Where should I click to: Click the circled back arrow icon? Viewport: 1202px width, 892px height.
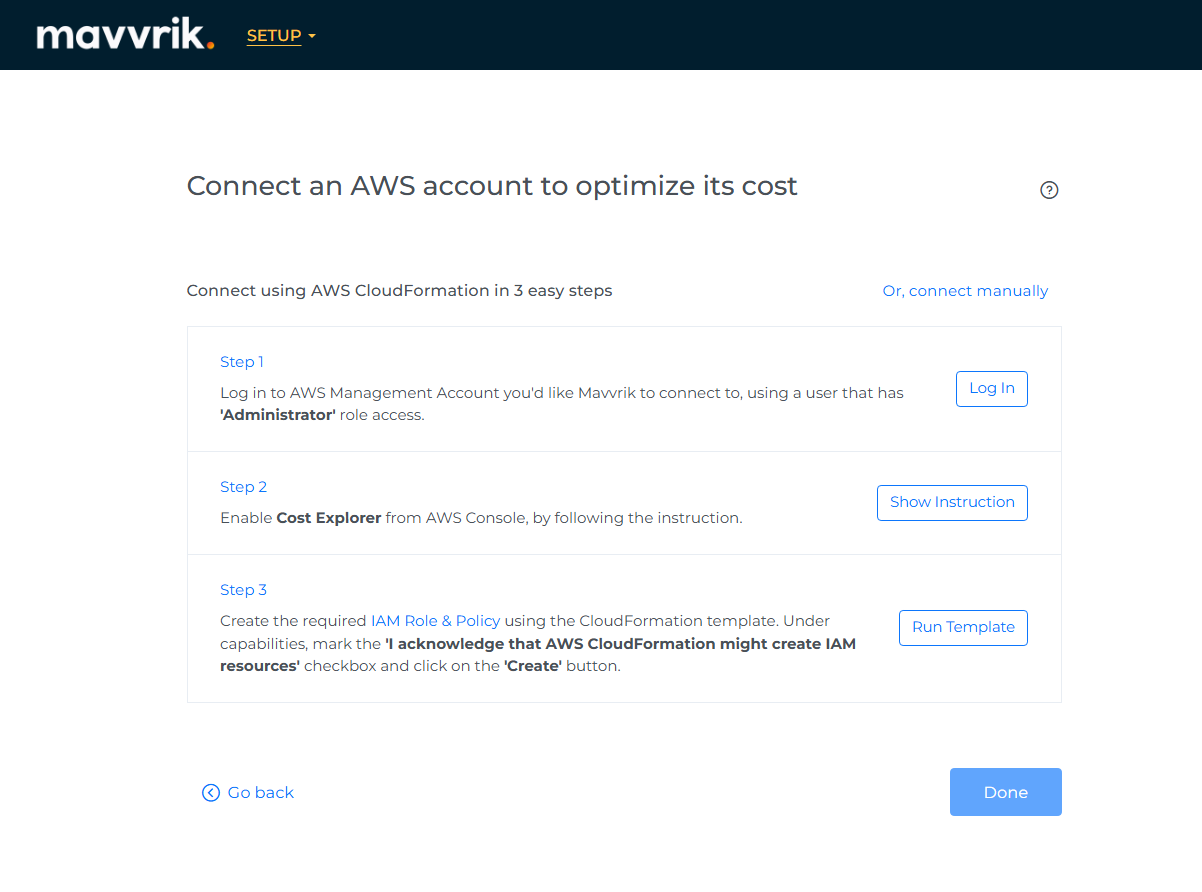(211, 793)
